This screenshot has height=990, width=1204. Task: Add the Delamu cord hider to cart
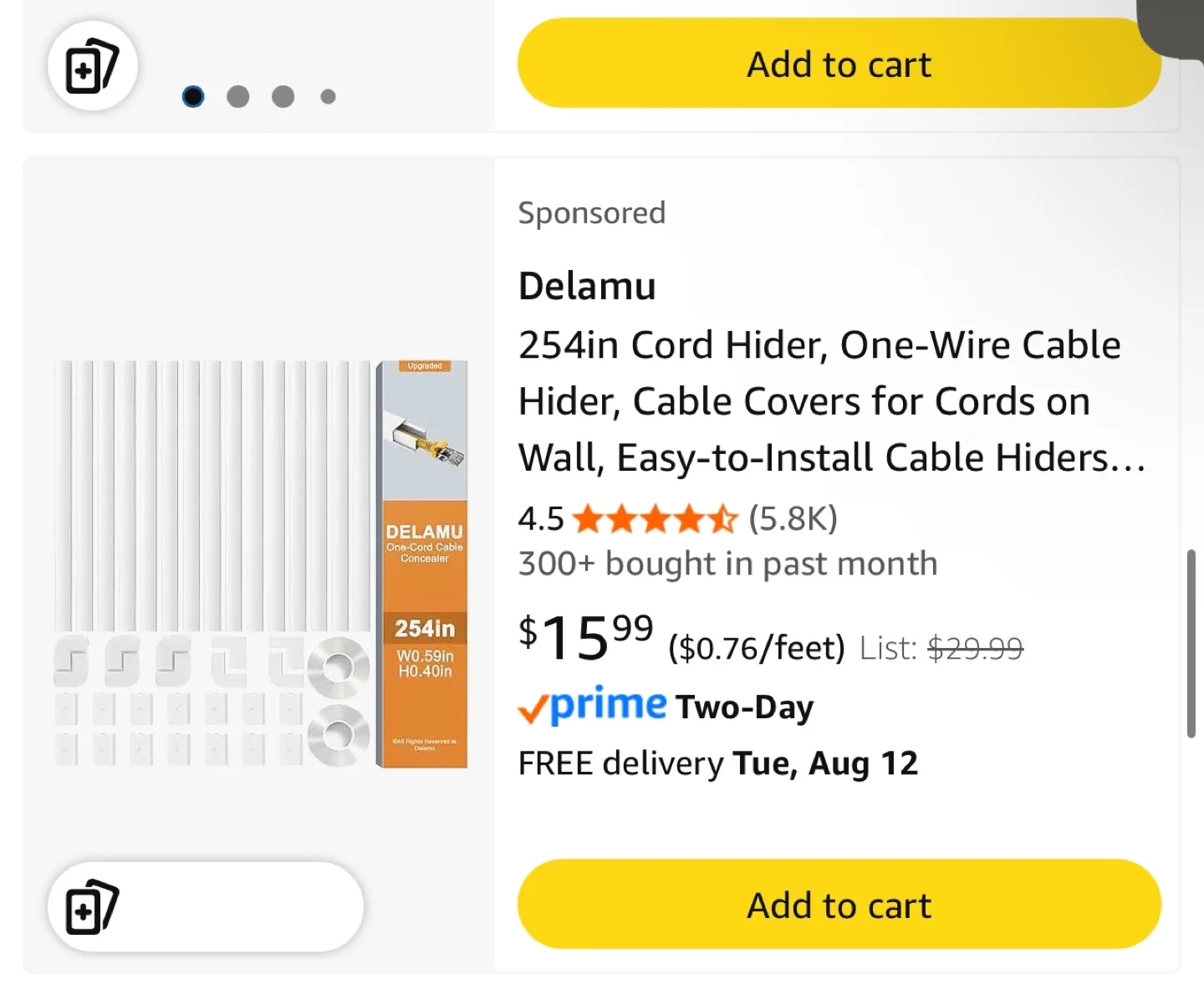pyautogui.click(x=839, y=905)
